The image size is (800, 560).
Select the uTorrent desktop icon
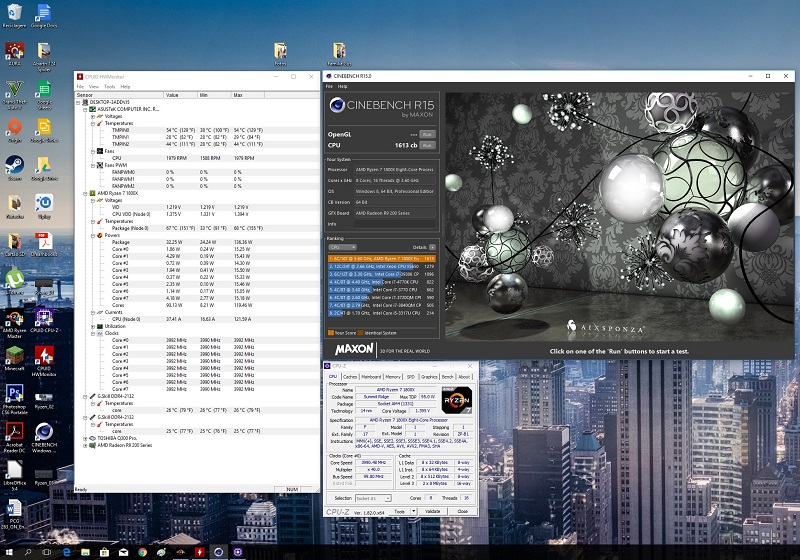pyautogui.click(x=14, y=282)
